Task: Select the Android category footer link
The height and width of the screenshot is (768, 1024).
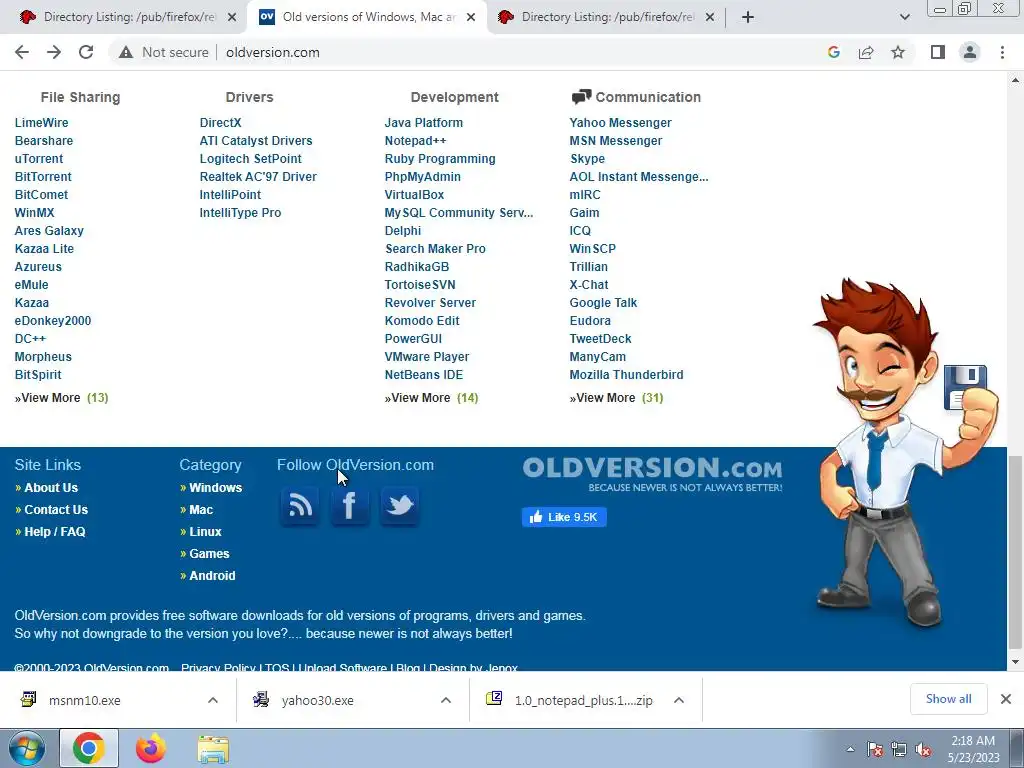Action: click(212, 575)
